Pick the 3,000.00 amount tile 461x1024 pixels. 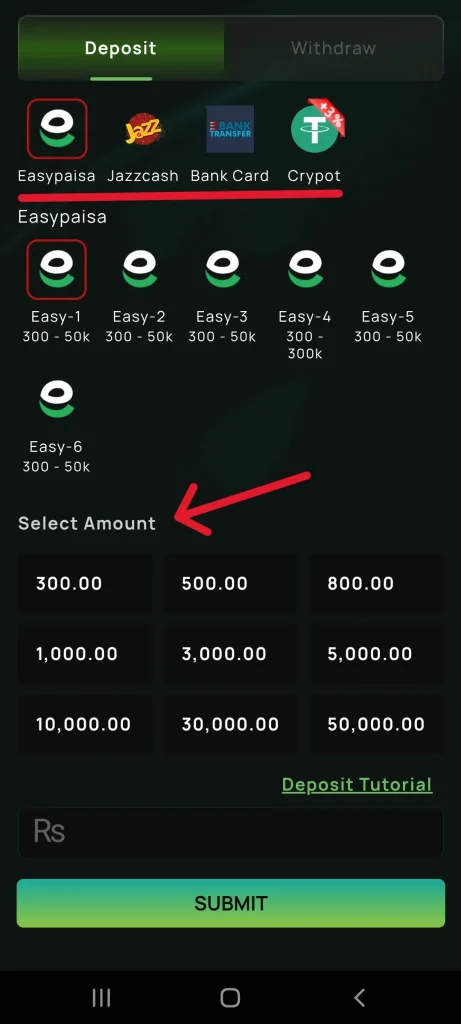pyautogui.click(x=230, y=654)
